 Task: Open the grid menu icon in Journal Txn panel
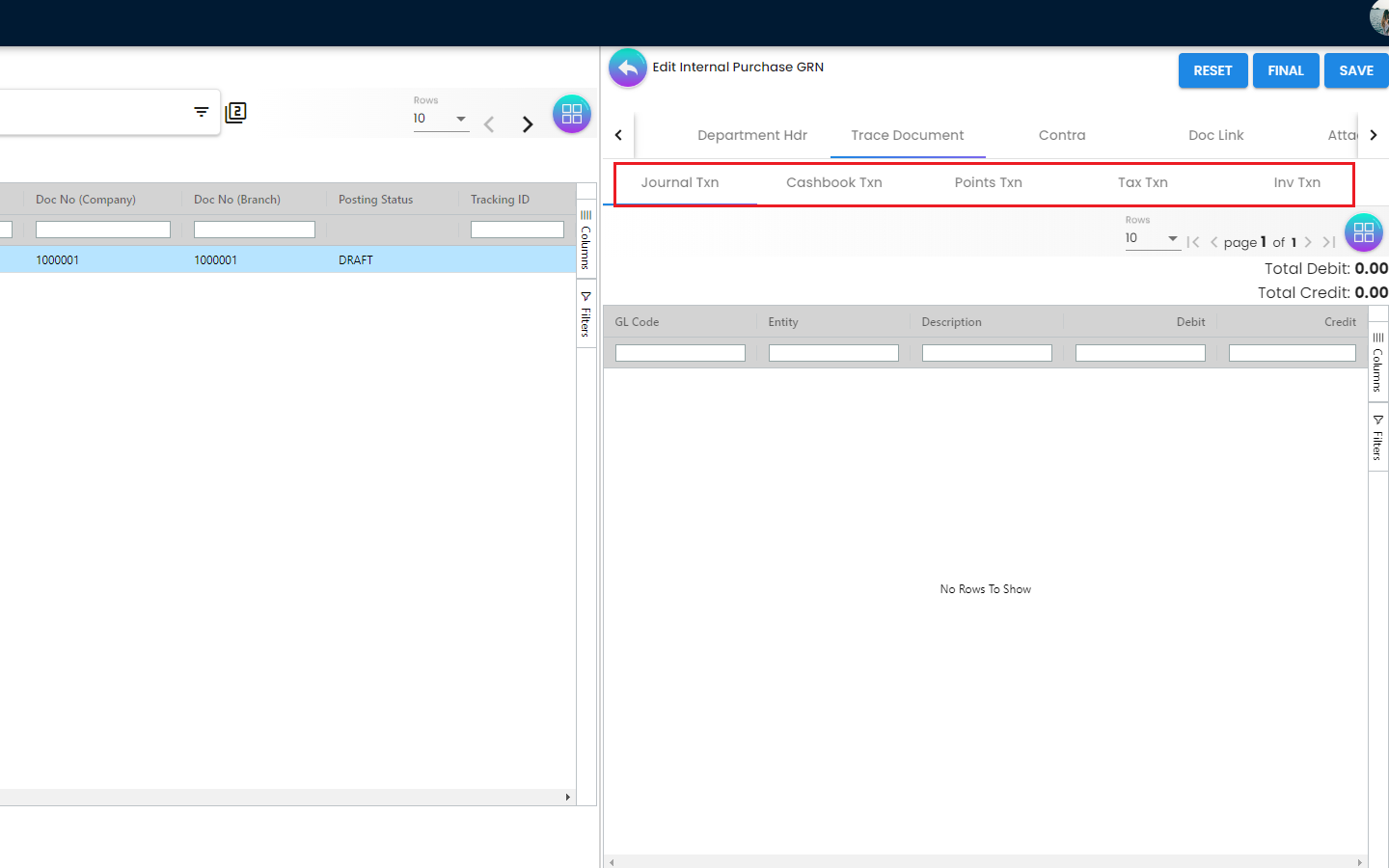(1363, 232)
